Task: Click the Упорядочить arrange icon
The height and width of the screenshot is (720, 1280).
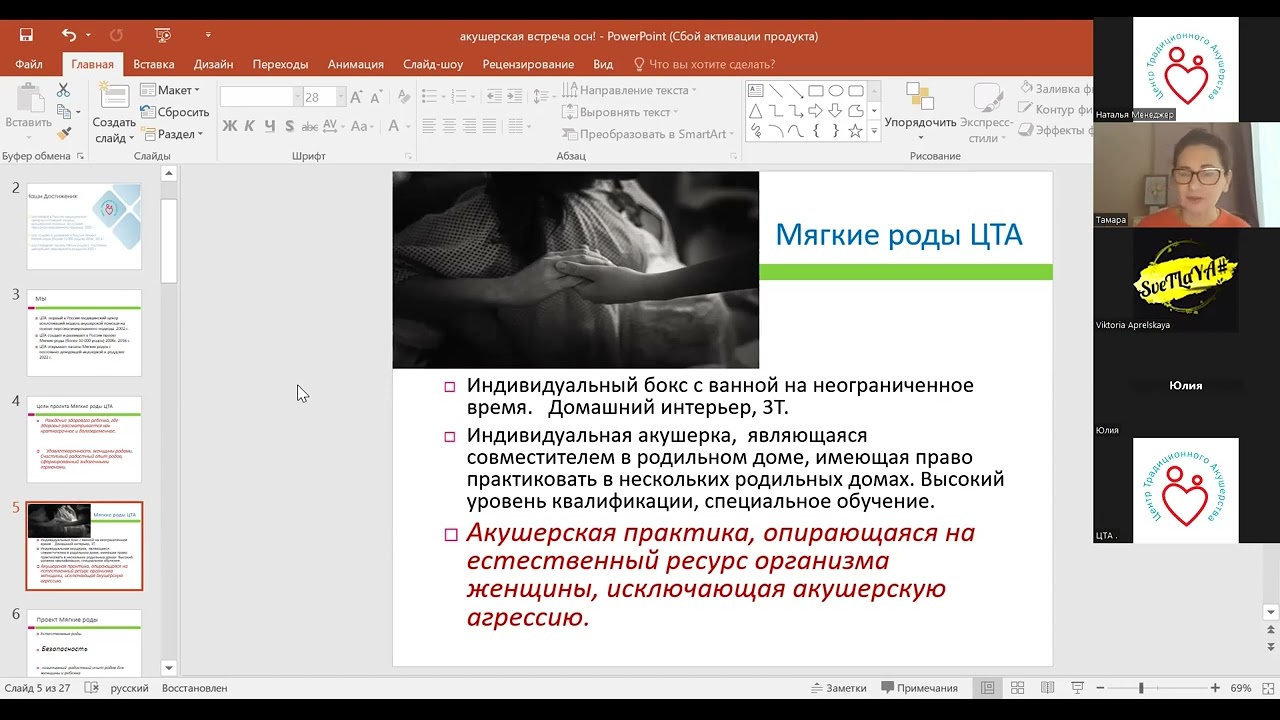Action: 920,97
